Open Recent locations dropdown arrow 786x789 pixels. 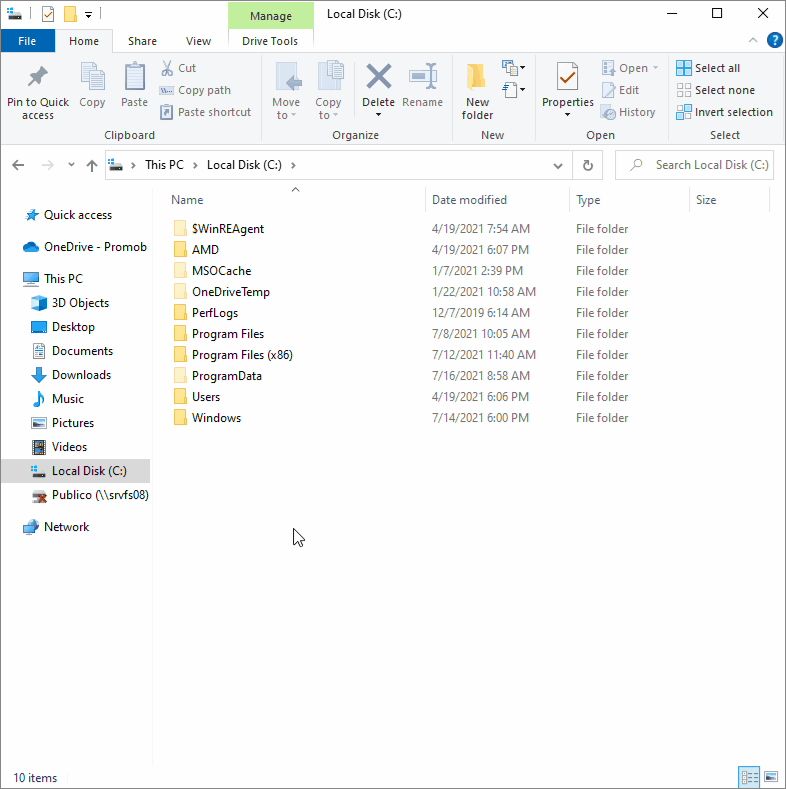[71, 165]
